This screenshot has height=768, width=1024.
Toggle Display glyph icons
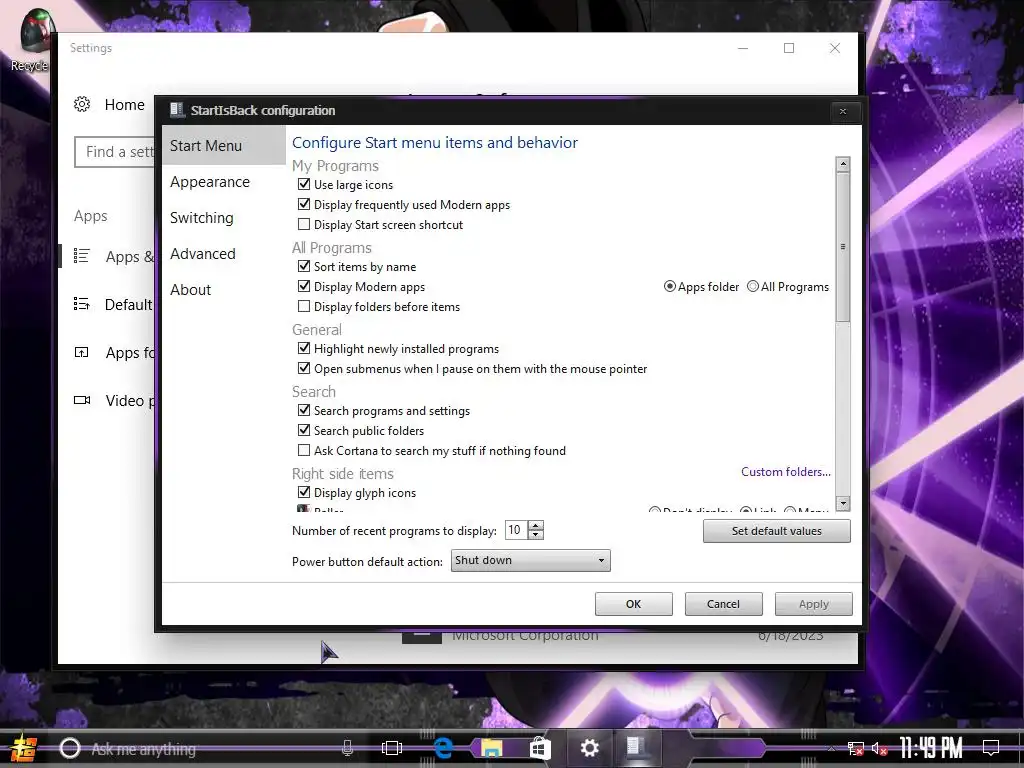(304, 492)
